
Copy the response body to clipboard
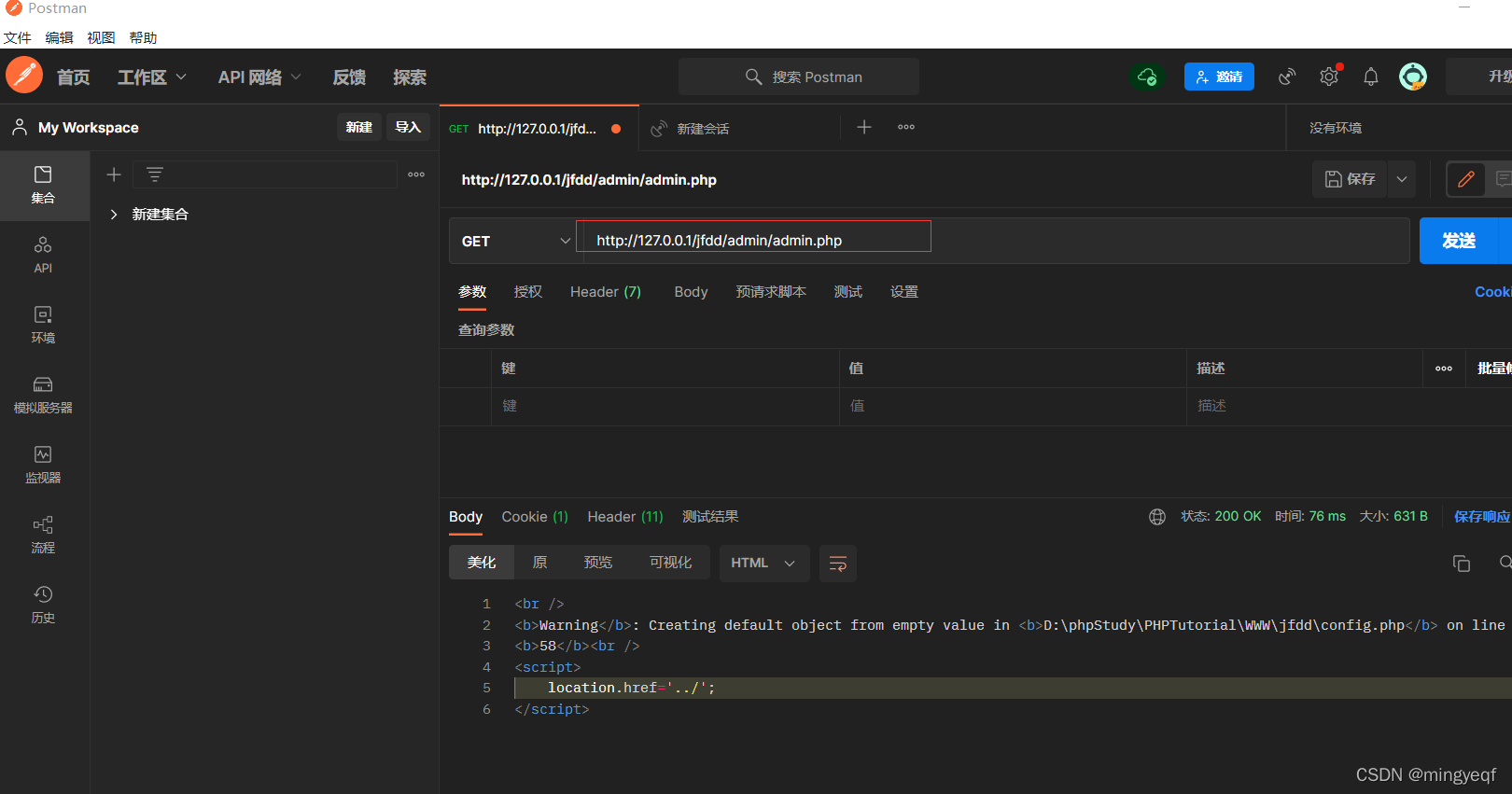(1462, 564)
